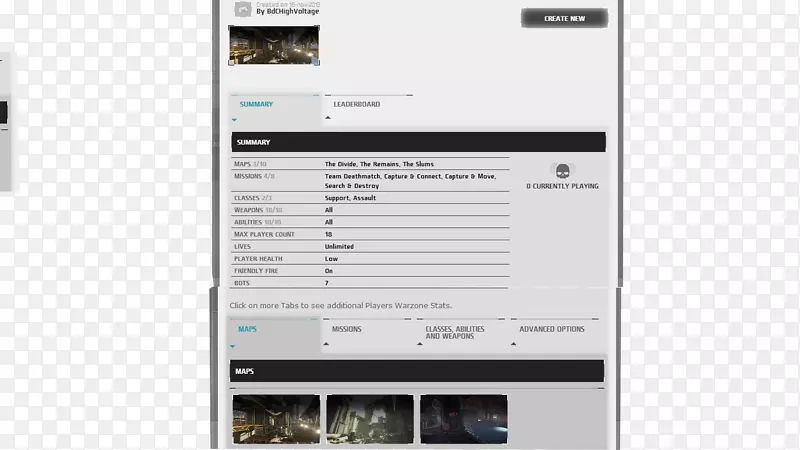Click the WEAPONS row label

coord(248,210)
